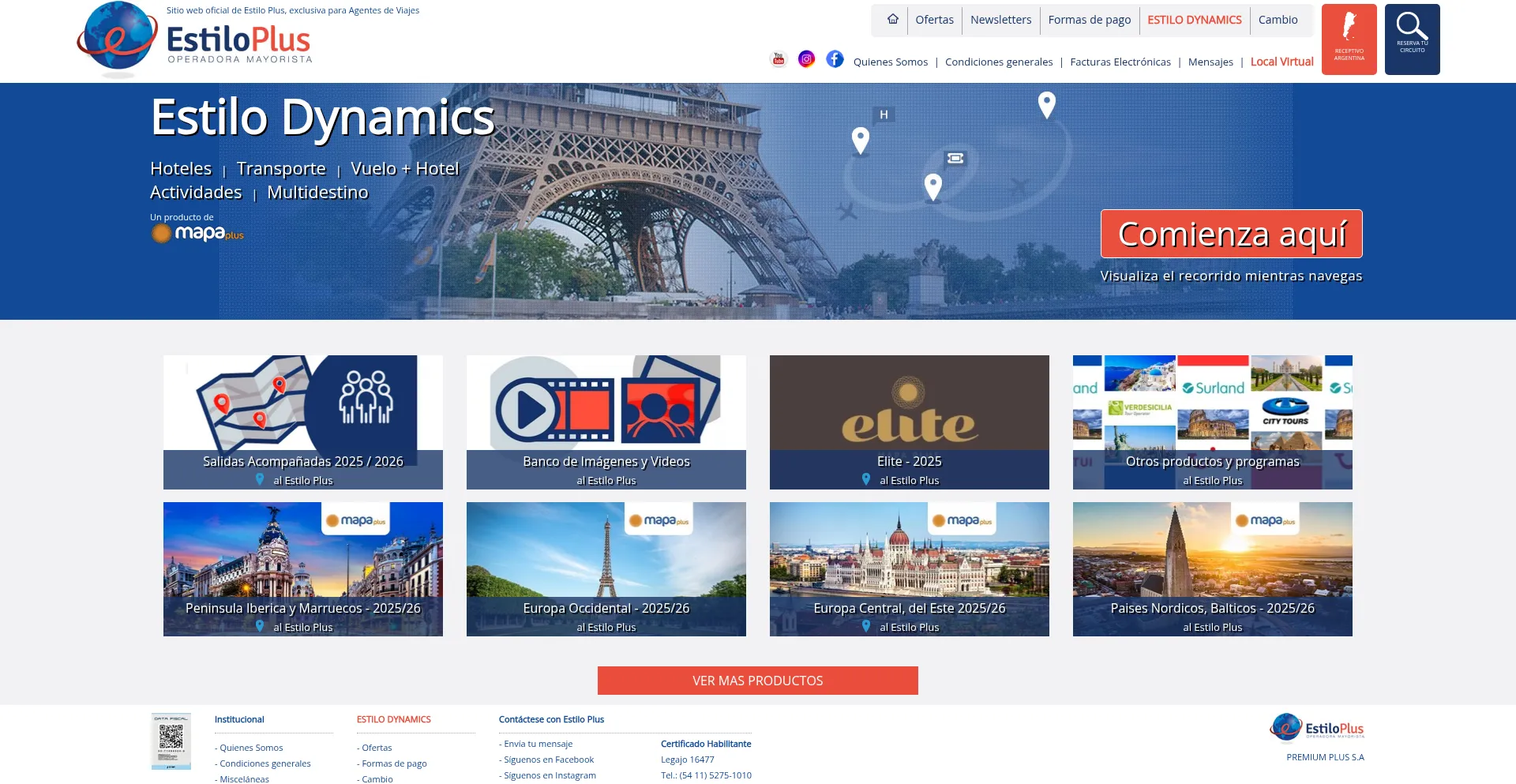1516x784 pixels.
Task: Open the YouTube social icon
Action: click(x=779, y=59)
